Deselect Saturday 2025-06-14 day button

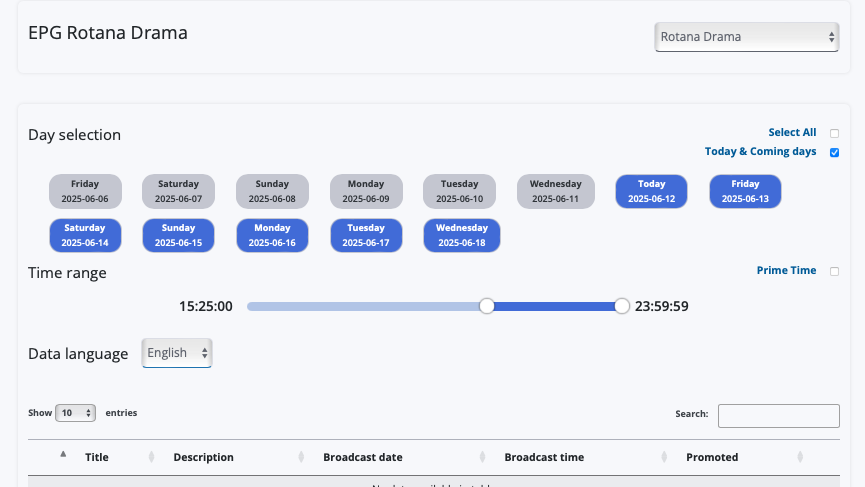(85, 236)
